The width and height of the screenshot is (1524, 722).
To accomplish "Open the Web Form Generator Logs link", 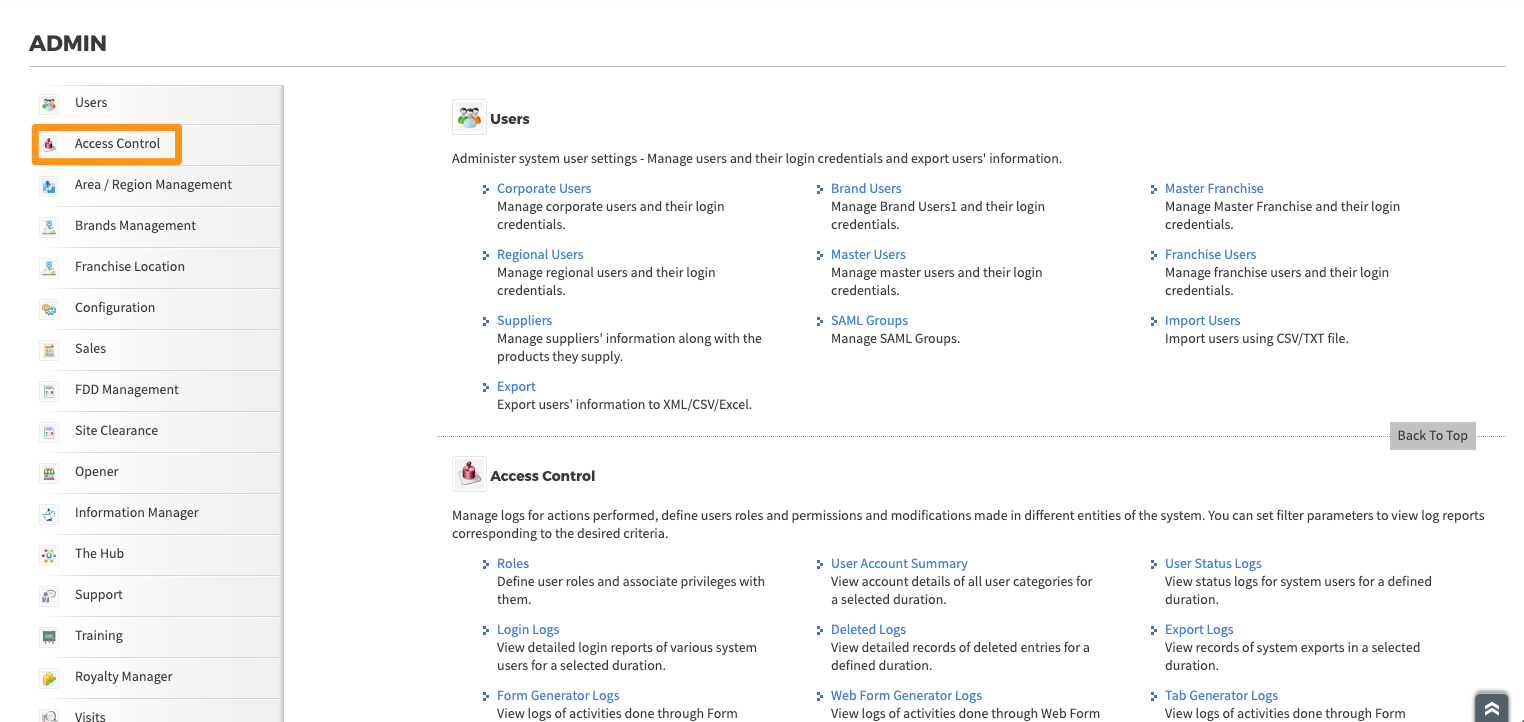I will click(906, 695).
